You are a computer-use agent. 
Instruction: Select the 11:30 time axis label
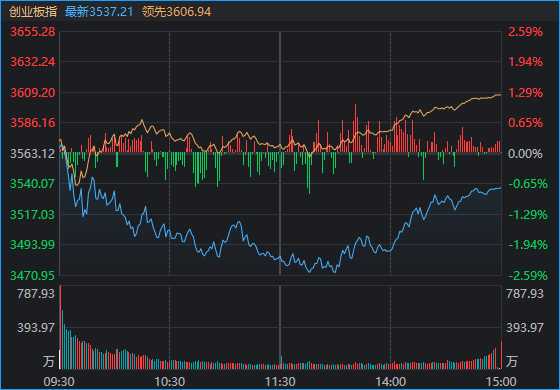[280, 382]
